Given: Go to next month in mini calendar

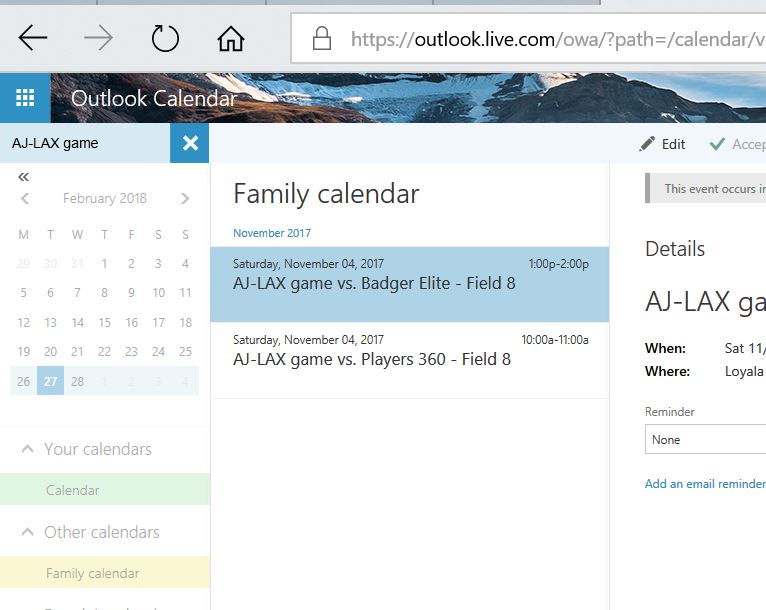Looking at the screenshot, I should pos(185,198).
